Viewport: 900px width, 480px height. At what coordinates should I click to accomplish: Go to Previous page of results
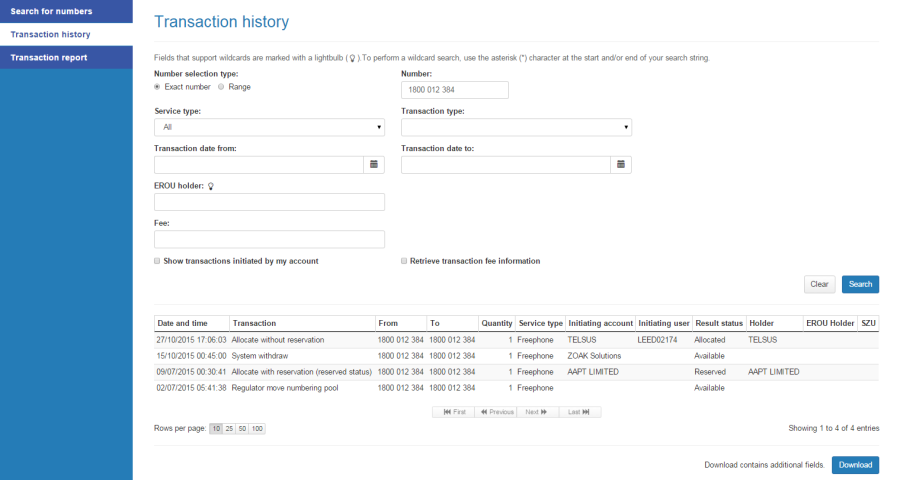[496, 412]
